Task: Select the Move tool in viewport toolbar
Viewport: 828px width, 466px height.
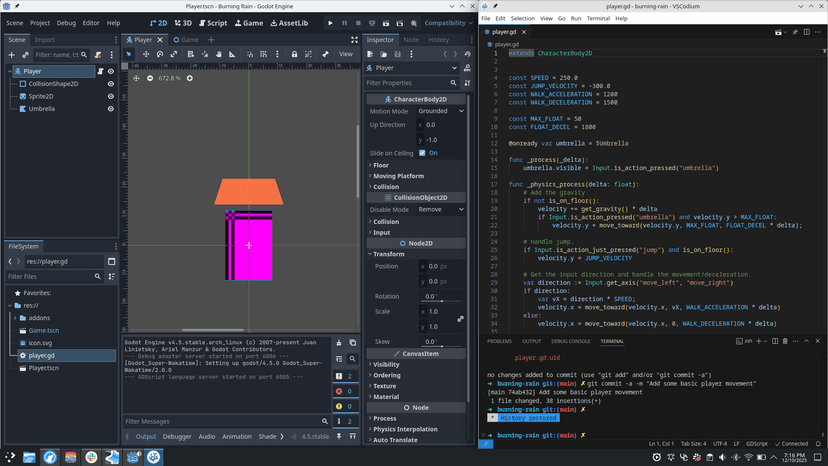Action: click(144, 54)
